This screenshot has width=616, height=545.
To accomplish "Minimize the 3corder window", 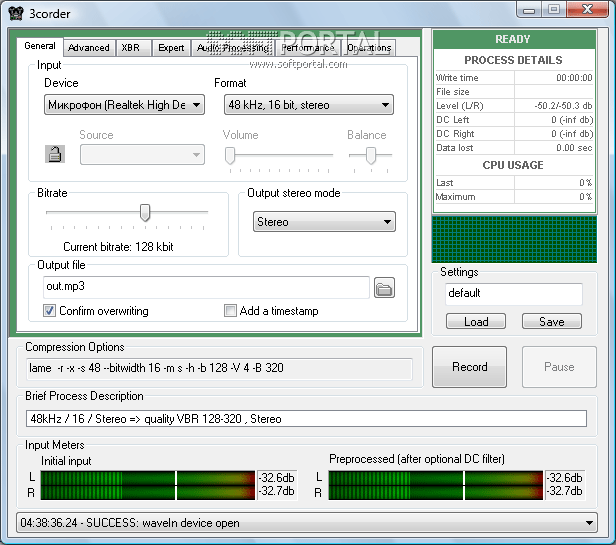I will click(529, 10).
